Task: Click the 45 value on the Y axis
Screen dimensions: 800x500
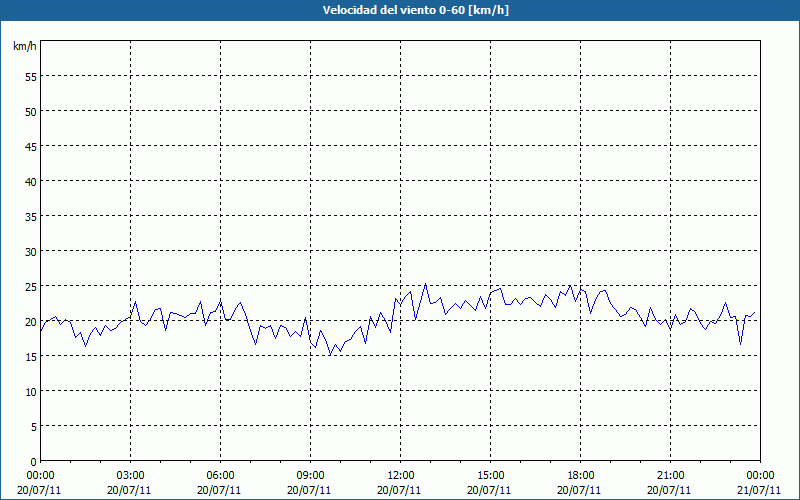Action: [31, 147]
